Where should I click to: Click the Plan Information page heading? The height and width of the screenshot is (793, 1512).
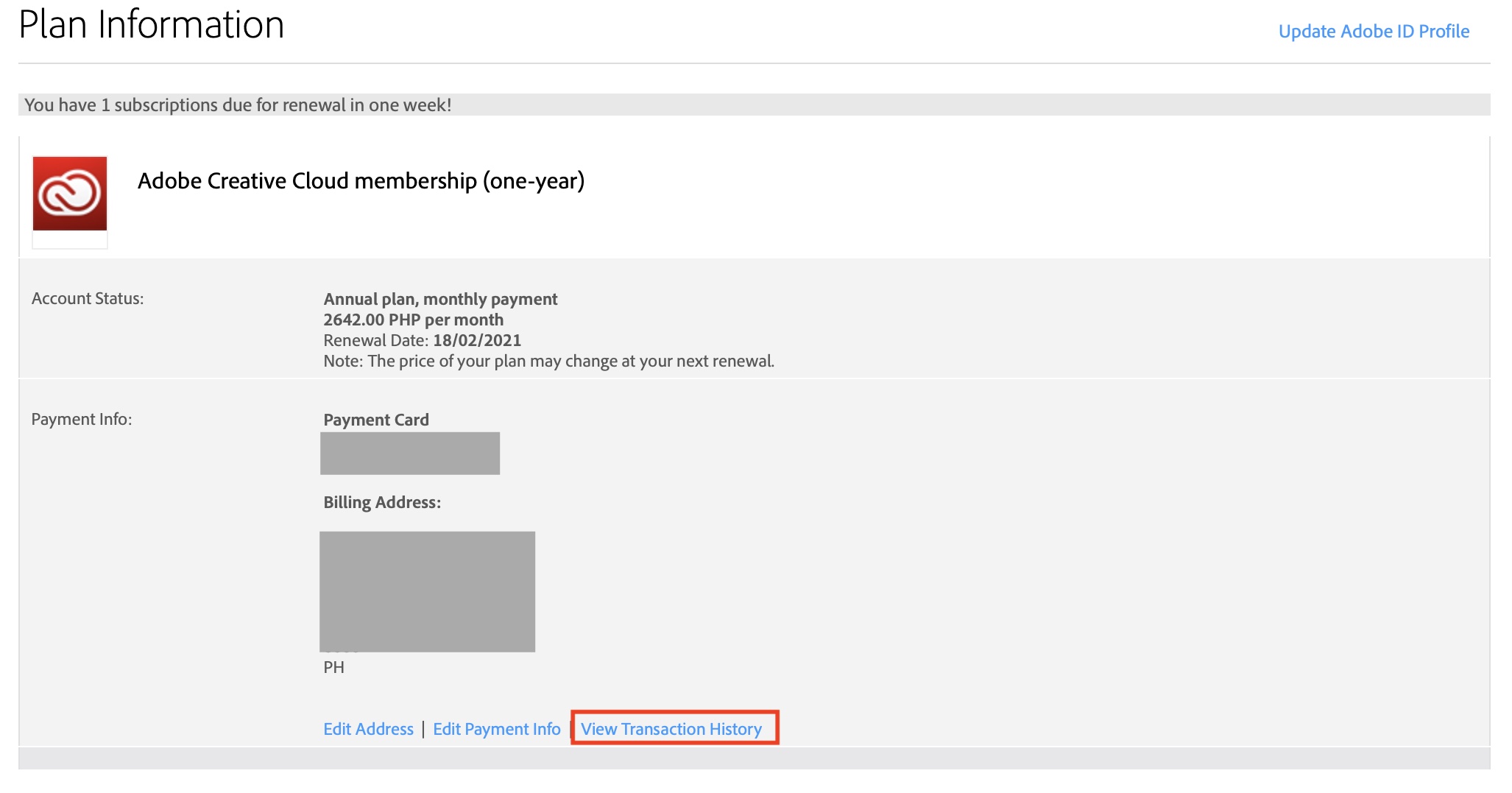click(151, 25)
